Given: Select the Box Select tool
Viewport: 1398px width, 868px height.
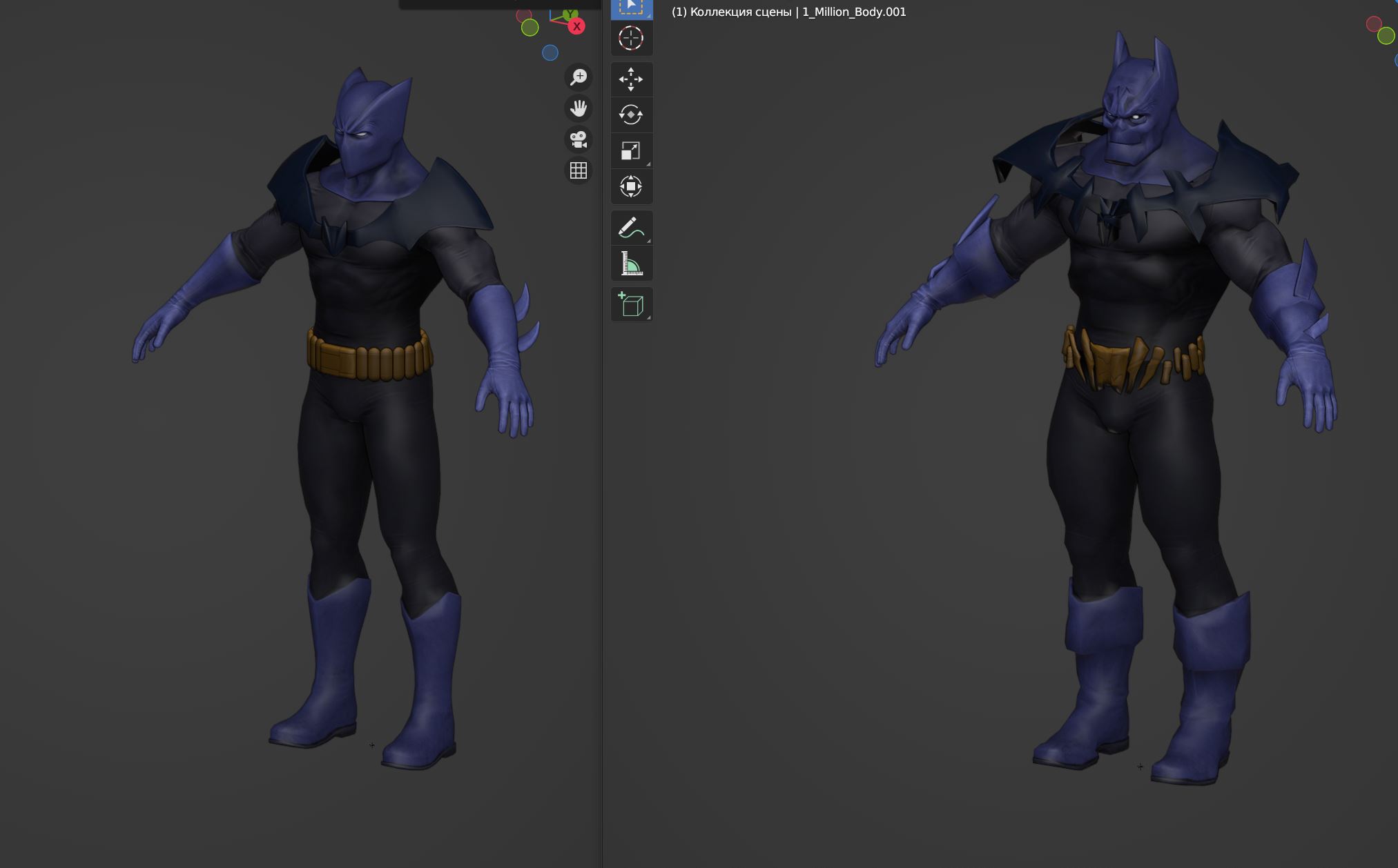Looking at the screenshot, I should point(631,8).
